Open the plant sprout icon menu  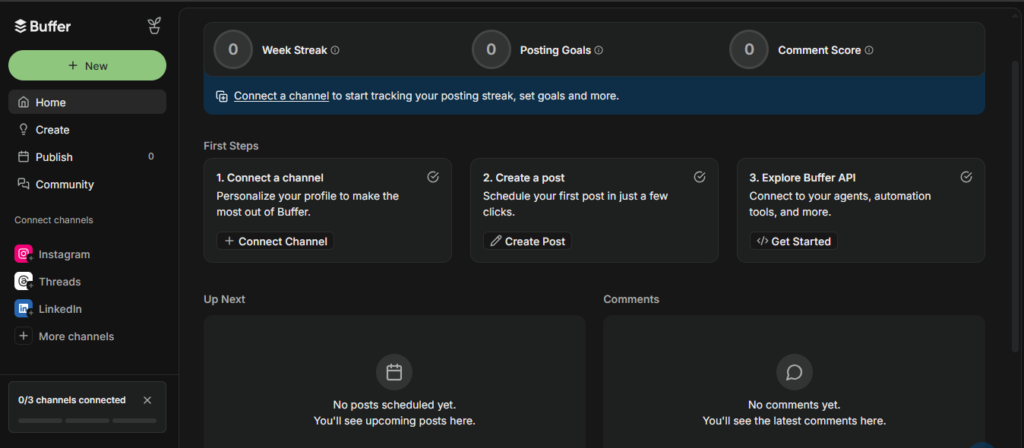click(154, 26)
